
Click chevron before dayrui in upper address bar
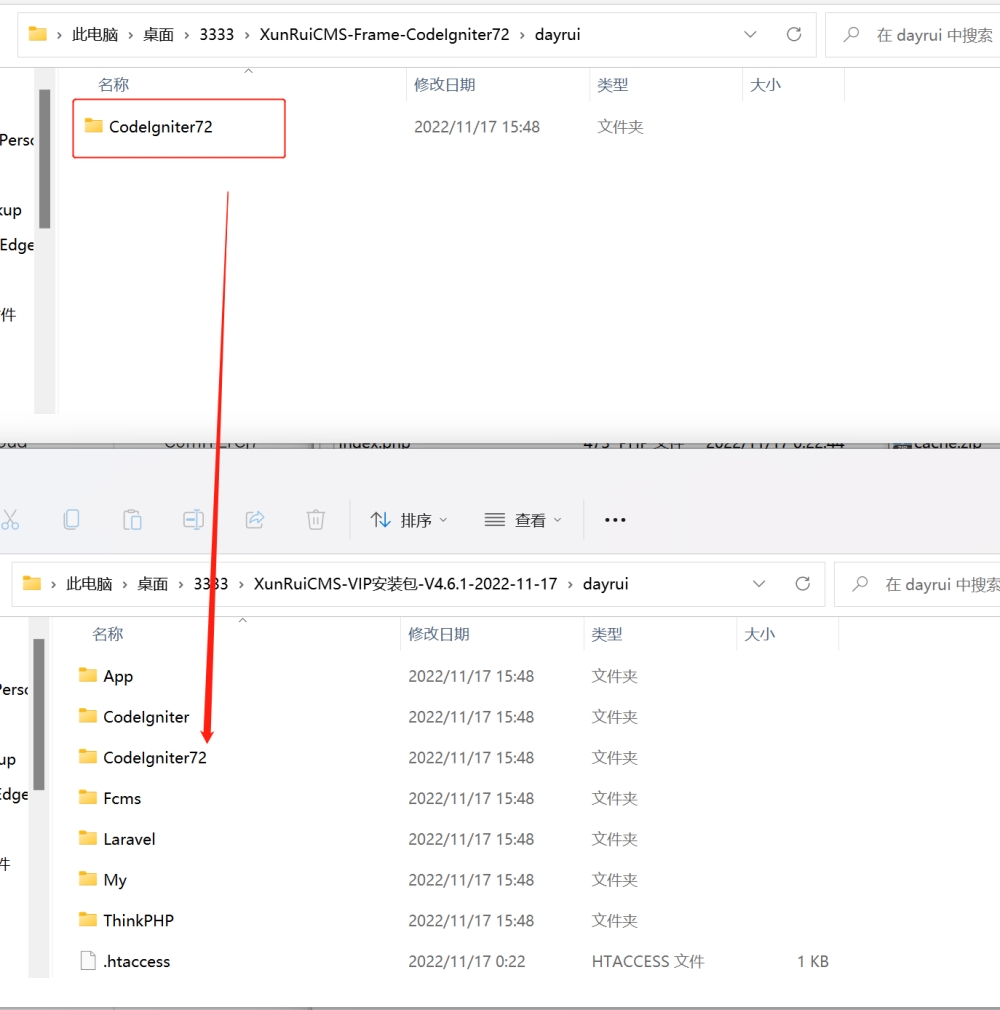[522, 35]
